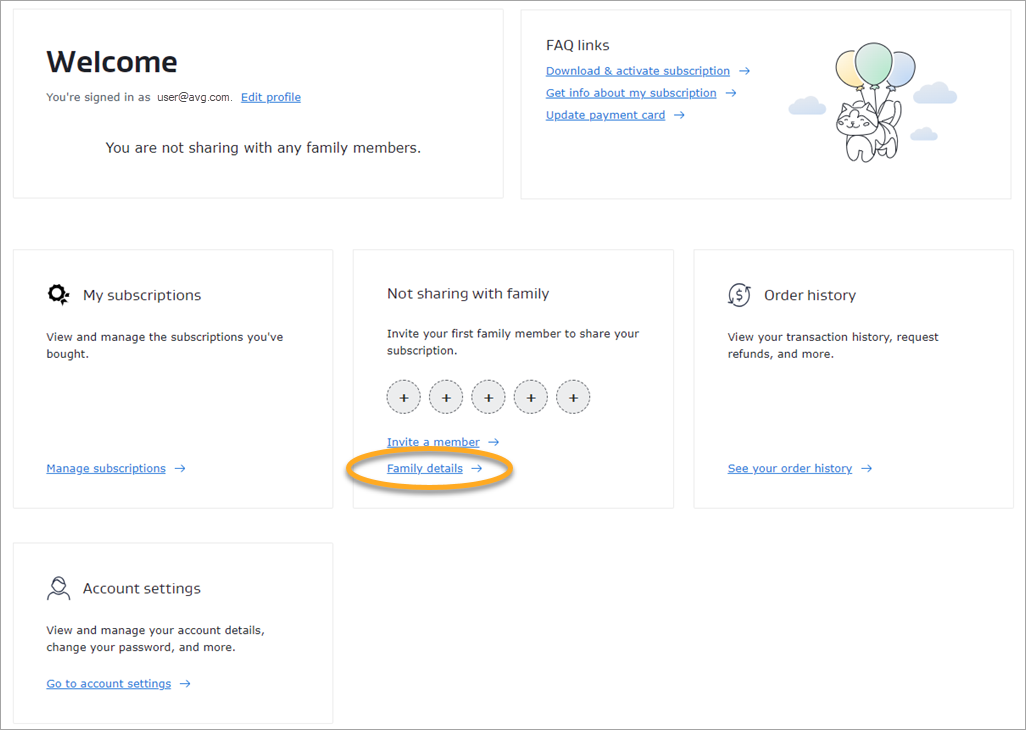Image resolution: width=1026 pixels, height=730 pixels.
Task: Click the Order history dollar icon
Action: (739, 295)
